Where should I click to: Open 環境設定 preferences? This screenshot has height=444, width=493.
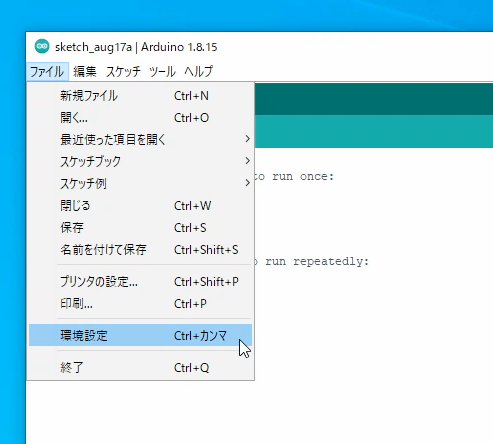click(x=140, y=335)
